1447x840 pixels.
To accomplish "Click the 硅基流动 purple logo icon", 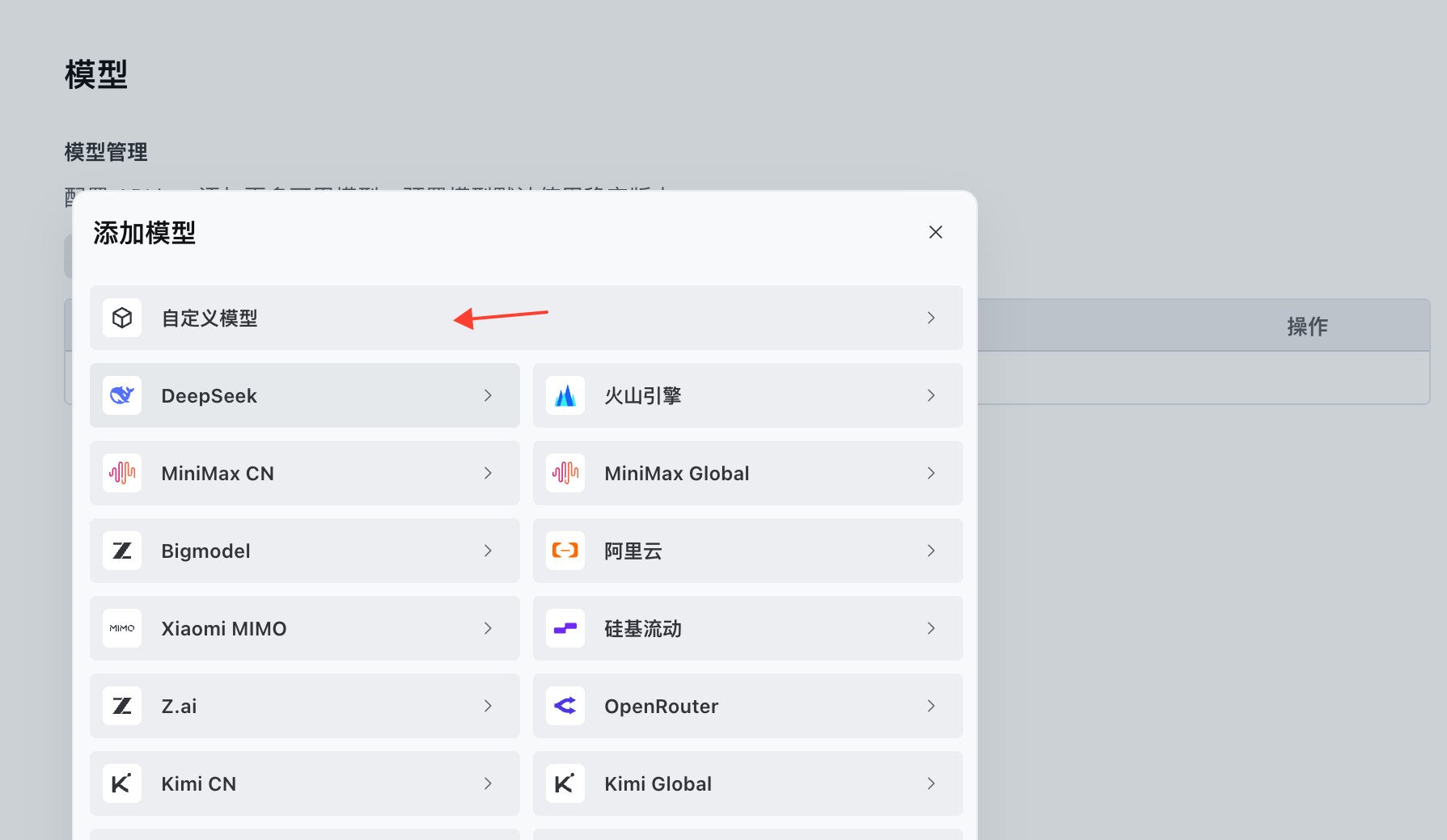I will [565, 628].
